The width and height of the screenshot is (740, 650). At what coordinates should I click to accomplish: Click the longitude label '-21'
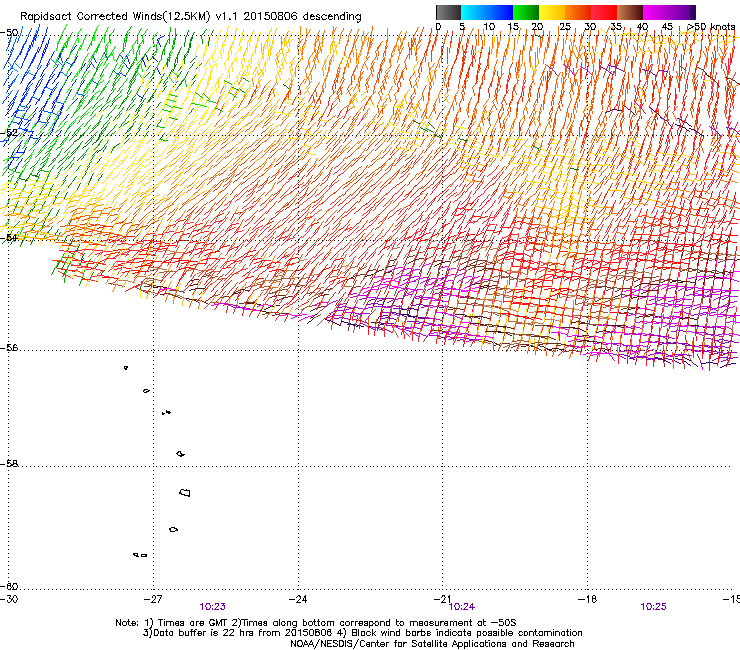point(442,599)
